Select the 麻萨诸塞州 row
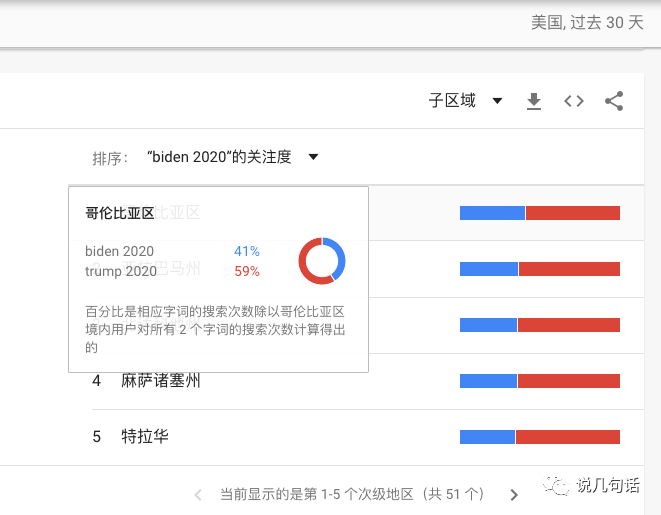The image size is (661, 515). (x=368, y=381)
